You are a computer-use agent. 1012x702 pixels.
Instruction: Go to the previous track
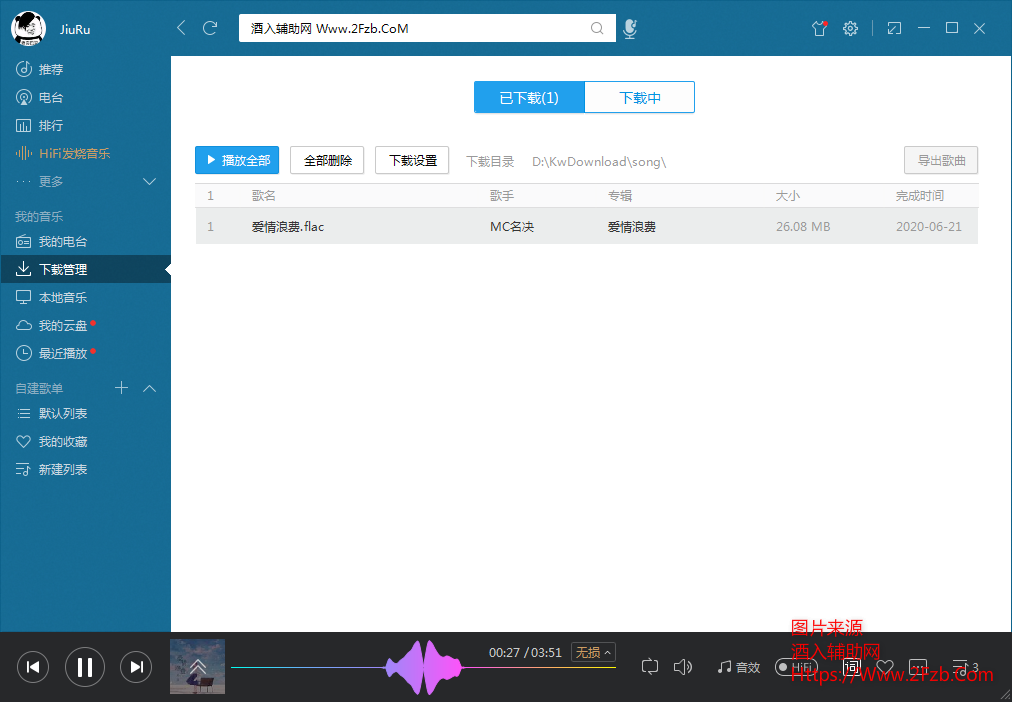pyautogui.click(x=33, y=667)
